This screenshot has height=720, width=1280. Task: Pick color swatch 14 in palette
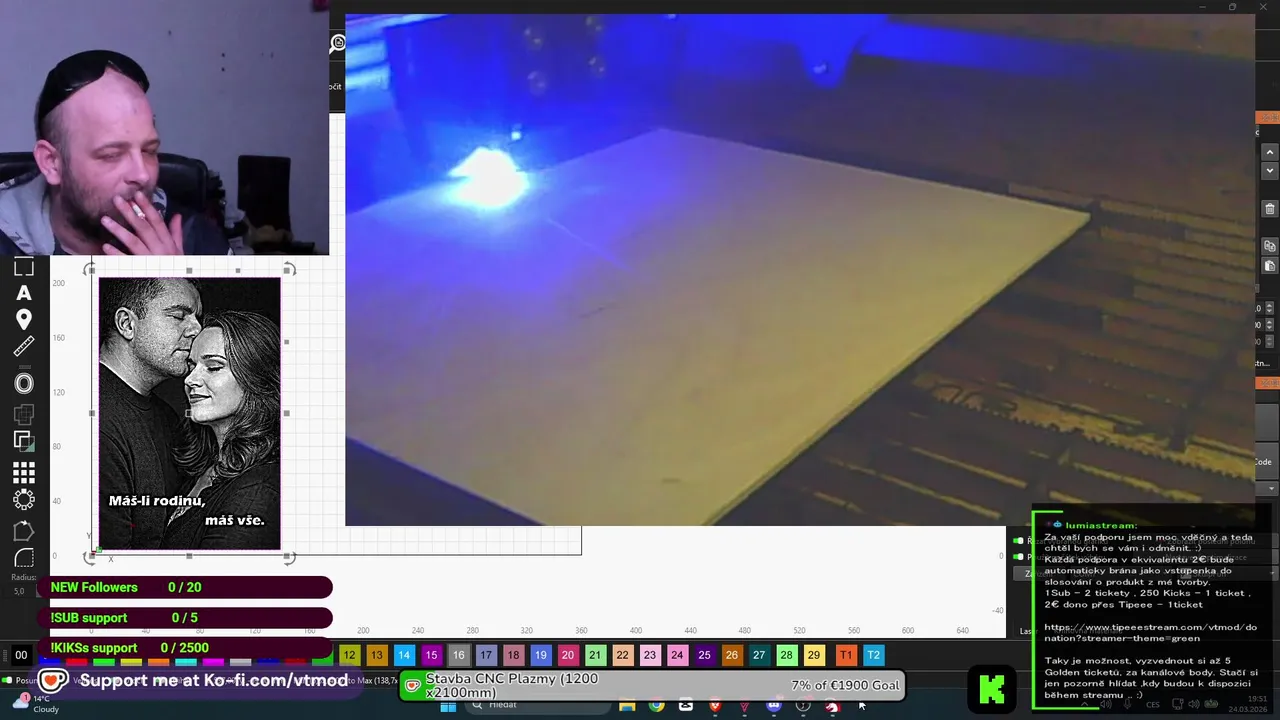coord(404,655)
